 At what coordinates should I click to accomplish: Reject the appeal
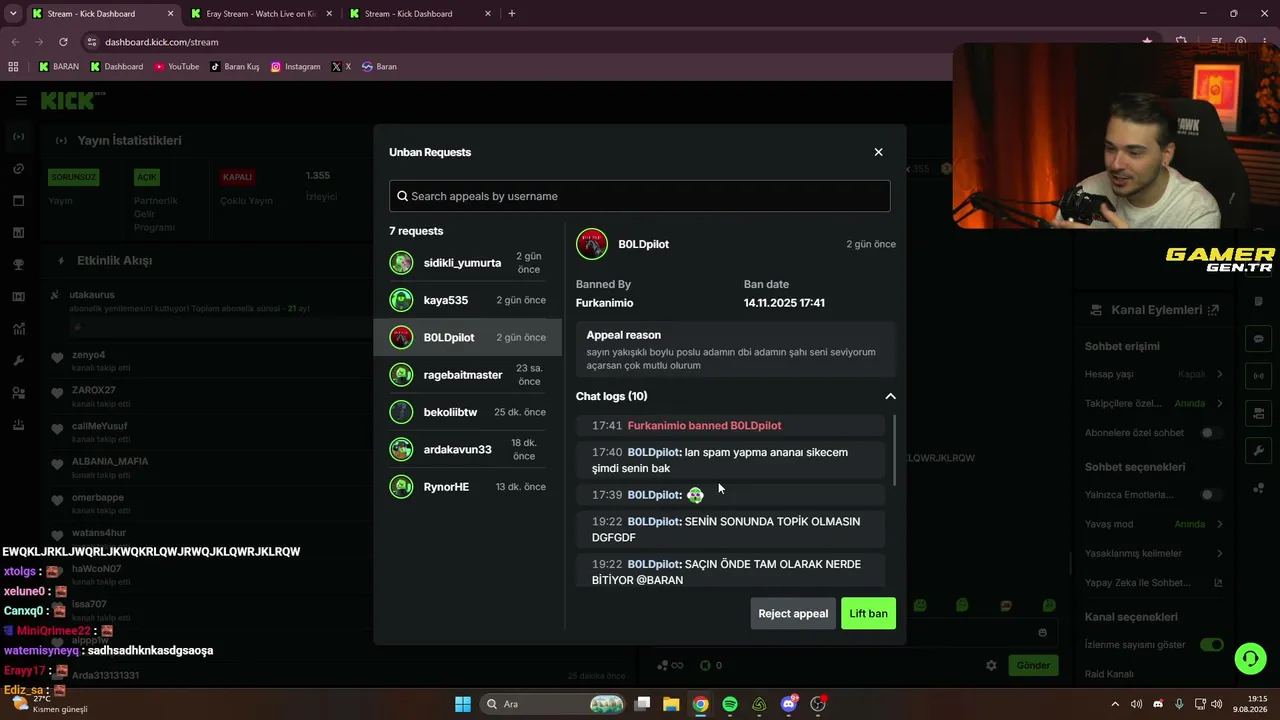[793, 613]
